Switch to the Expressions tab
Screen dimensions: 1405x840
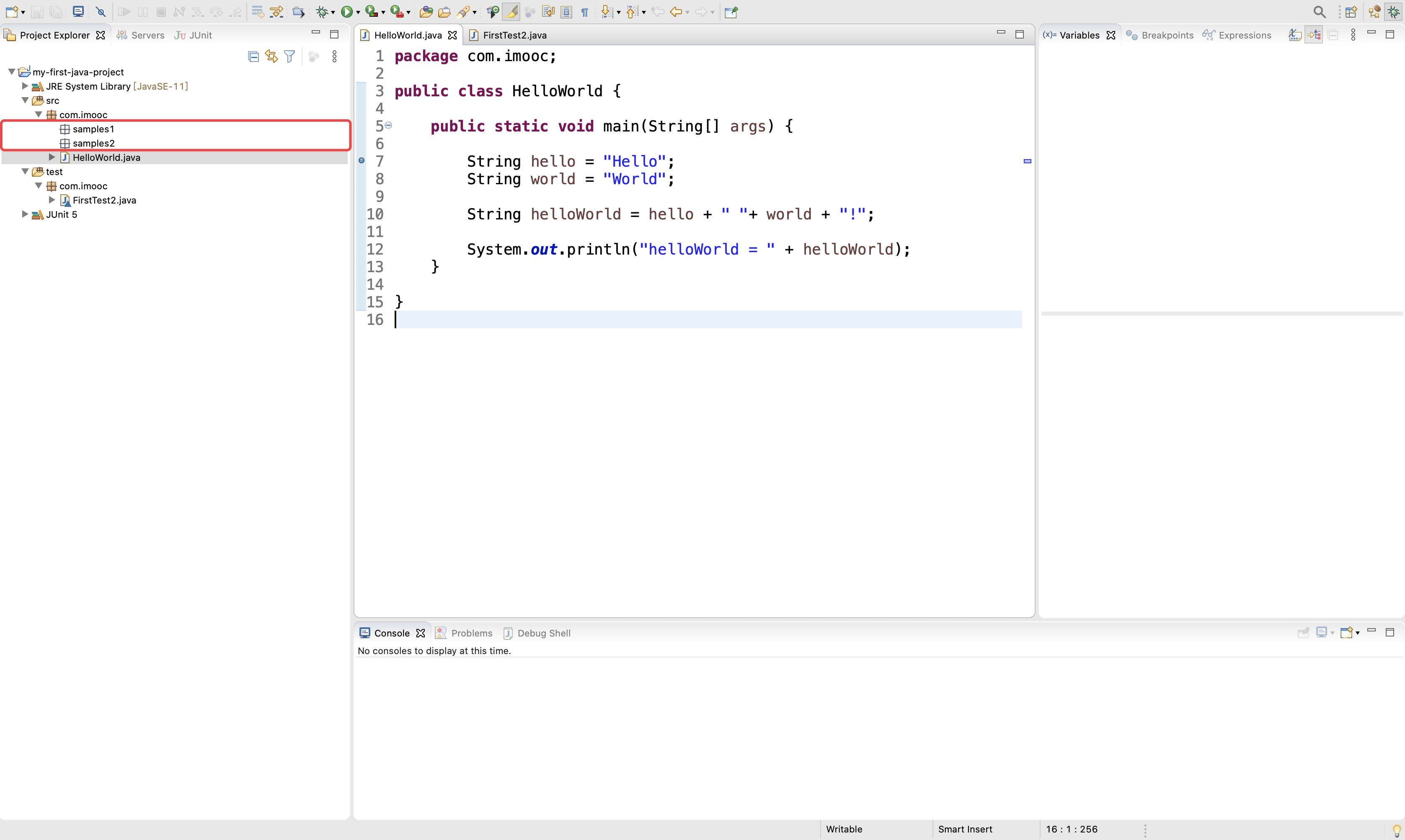pyautogui.click(x=1237, y=35)
